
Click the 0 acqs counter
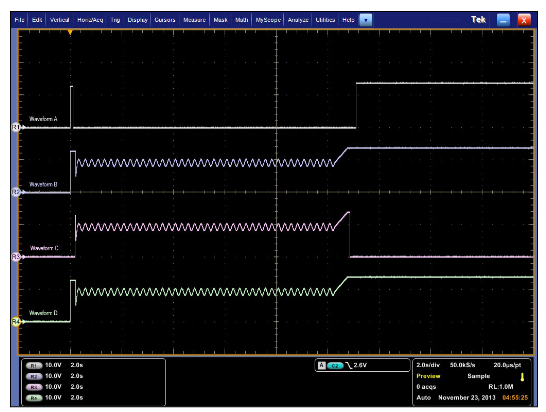point(426,387)
